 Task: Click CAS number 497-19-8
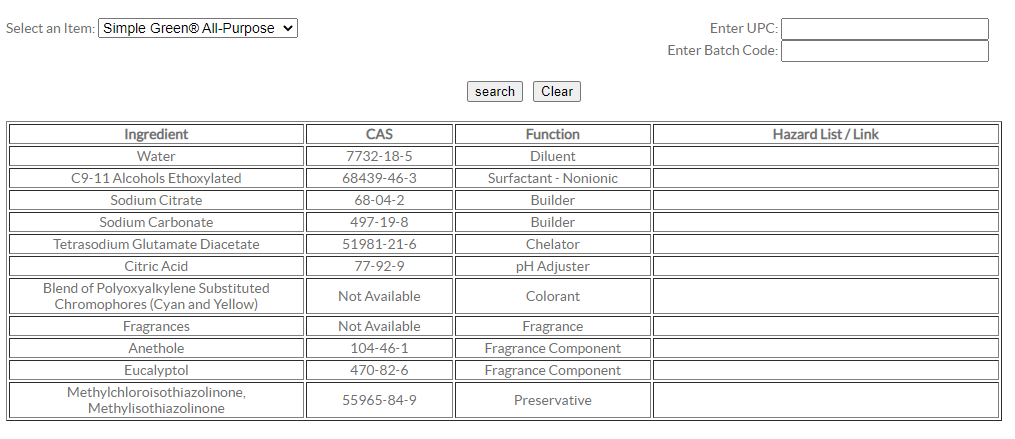coord(379,222)
